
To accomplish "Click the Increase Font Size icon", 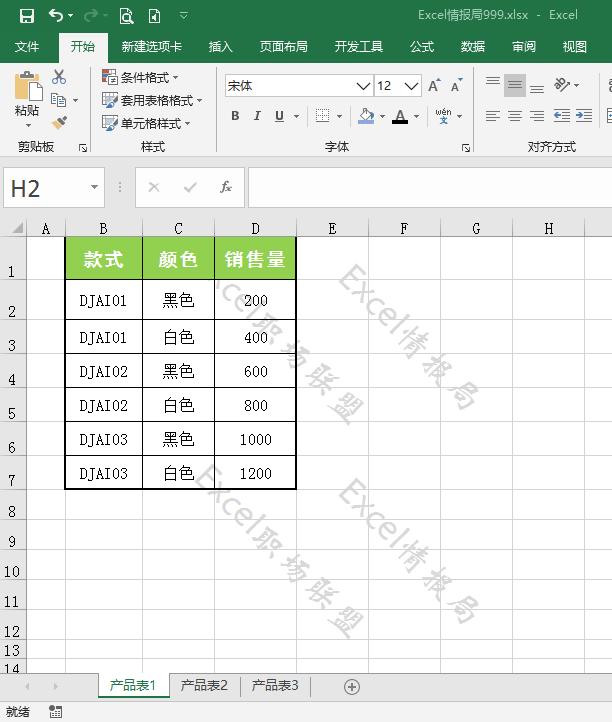I will coord(434,86).
